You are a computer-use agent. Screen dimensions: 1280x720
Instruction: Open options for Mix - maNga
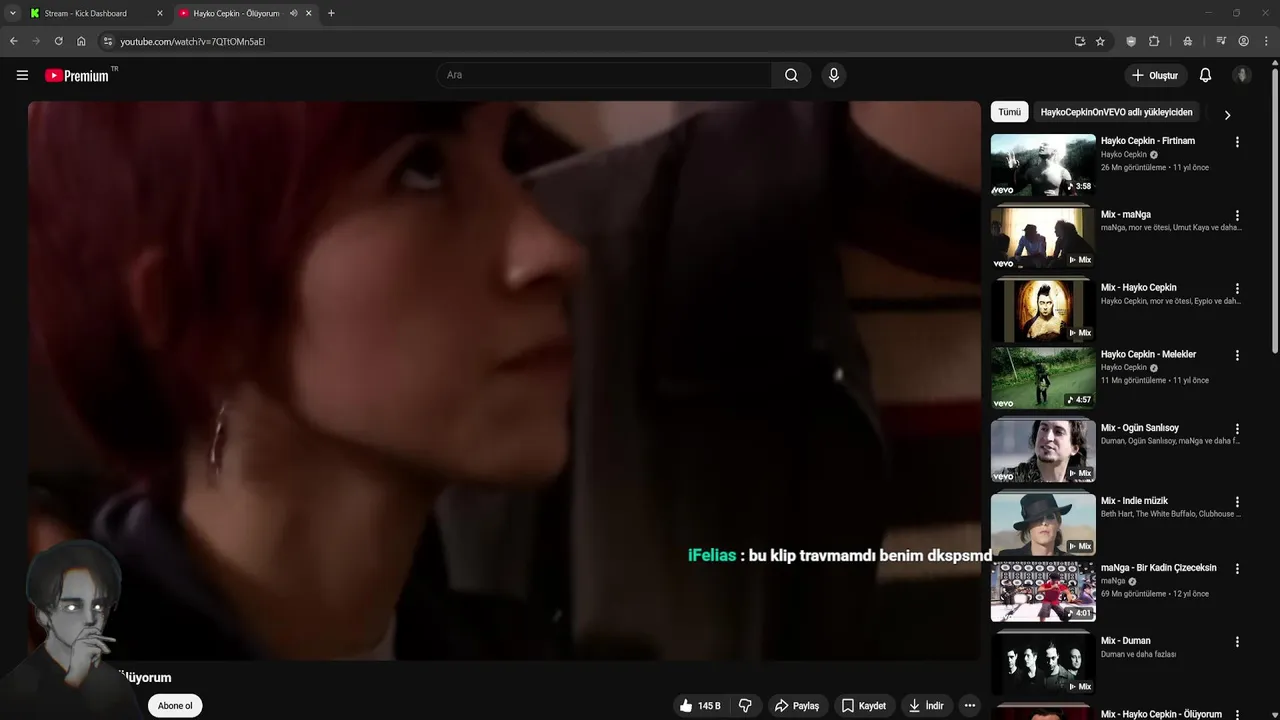tap(1237, 215)
